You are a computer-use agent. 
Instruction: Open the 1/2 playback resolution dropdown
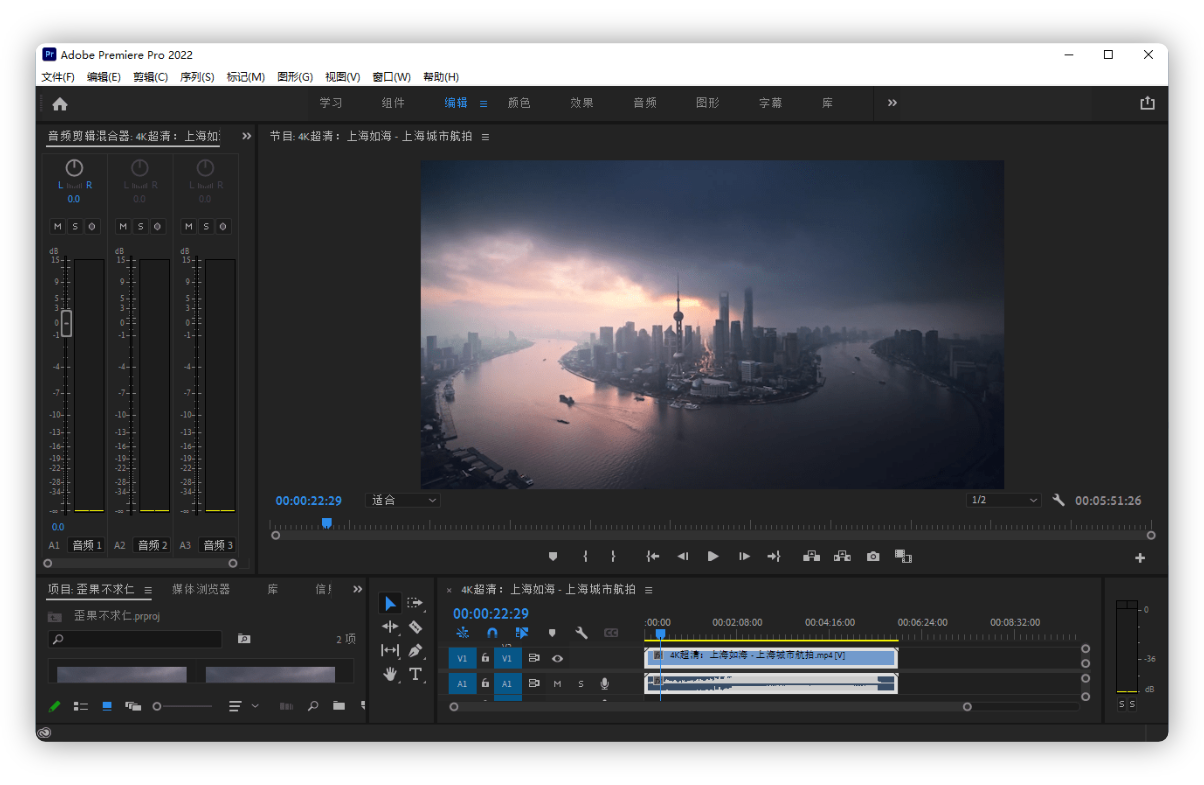click(1003, 500)
